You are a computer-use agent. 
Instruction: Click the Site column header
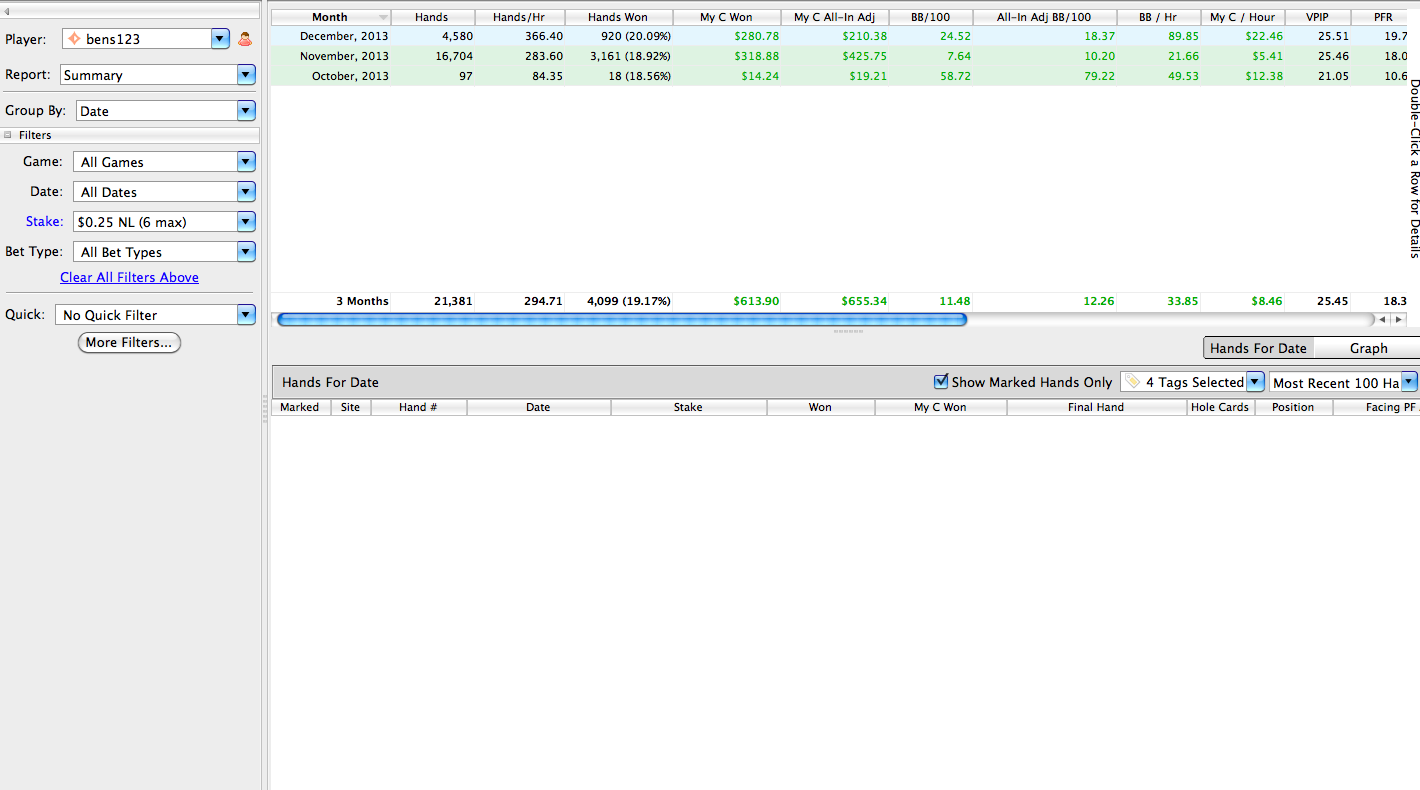coord(350,407)
